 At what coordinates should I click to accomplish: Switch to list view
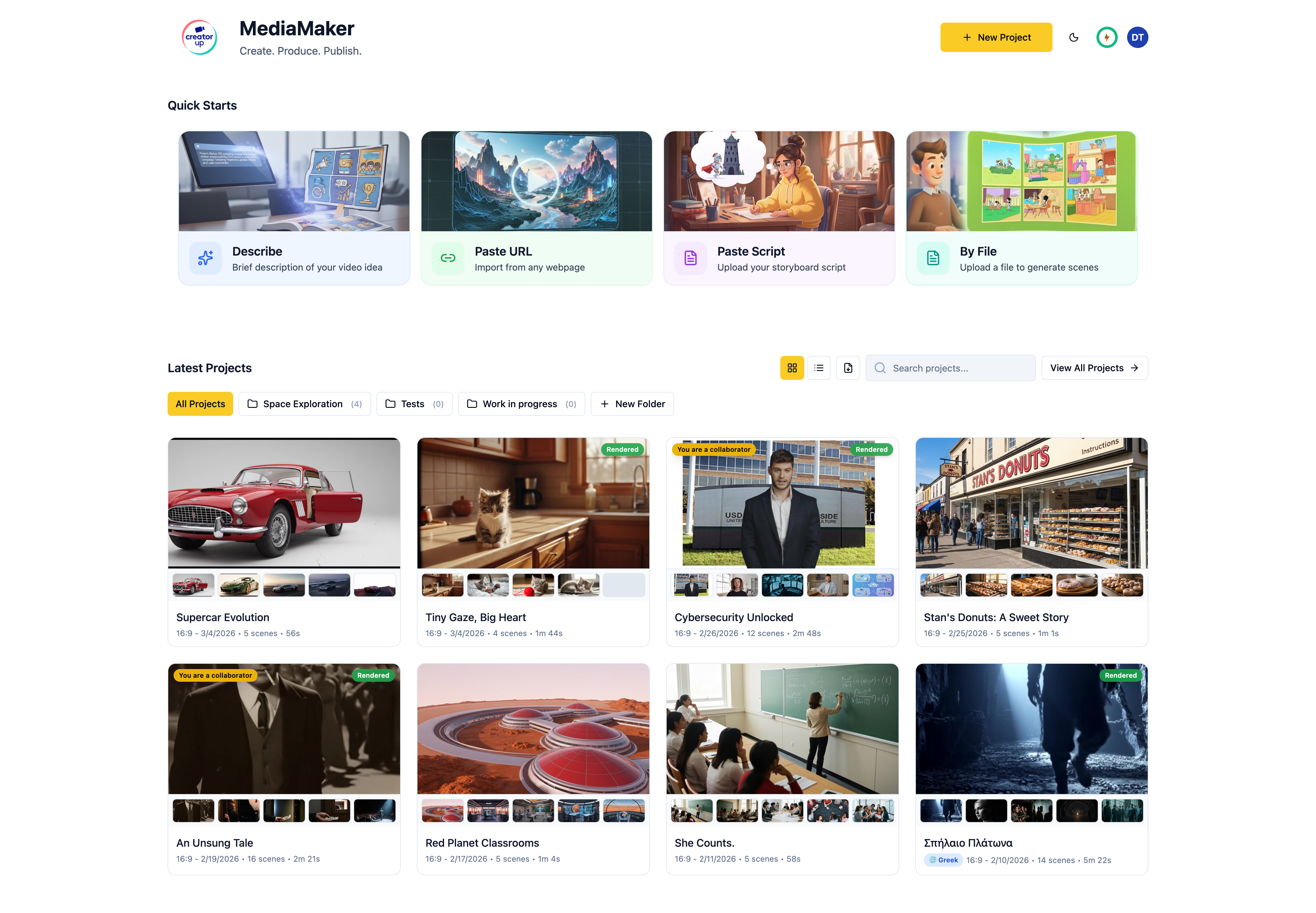819,368
